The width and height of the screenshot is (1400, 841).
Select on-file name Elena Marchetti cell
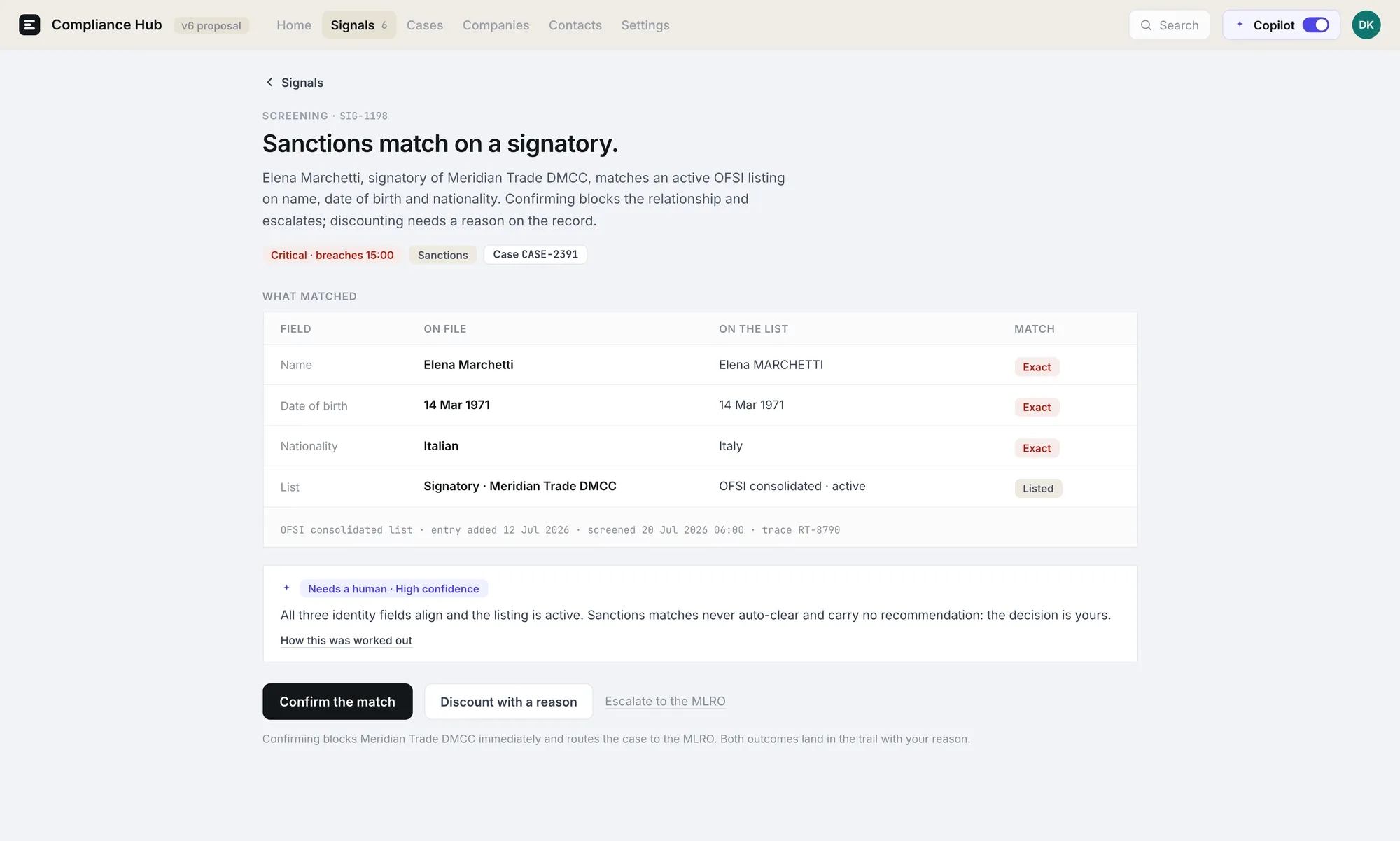(468, 365)
